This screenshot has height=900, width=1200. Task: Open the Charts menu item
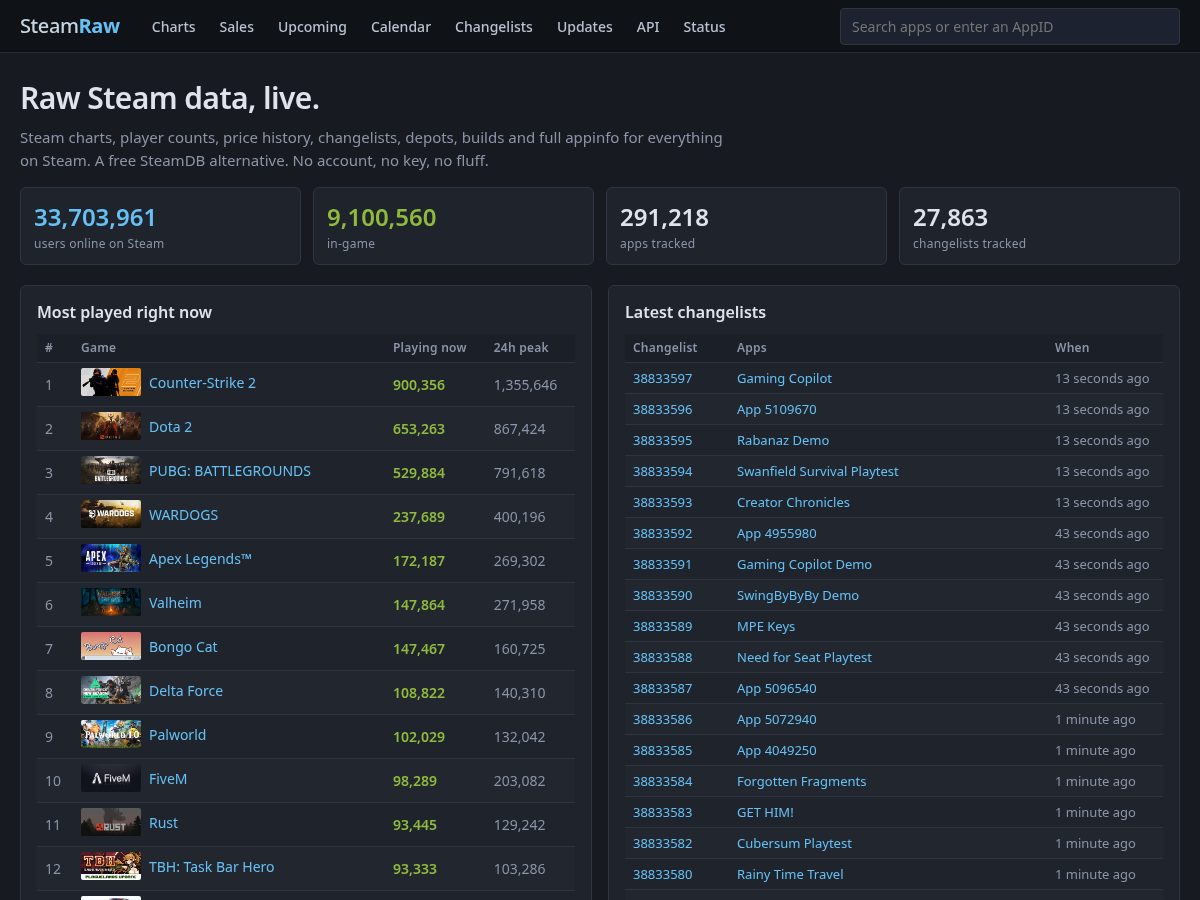(174, 27)
